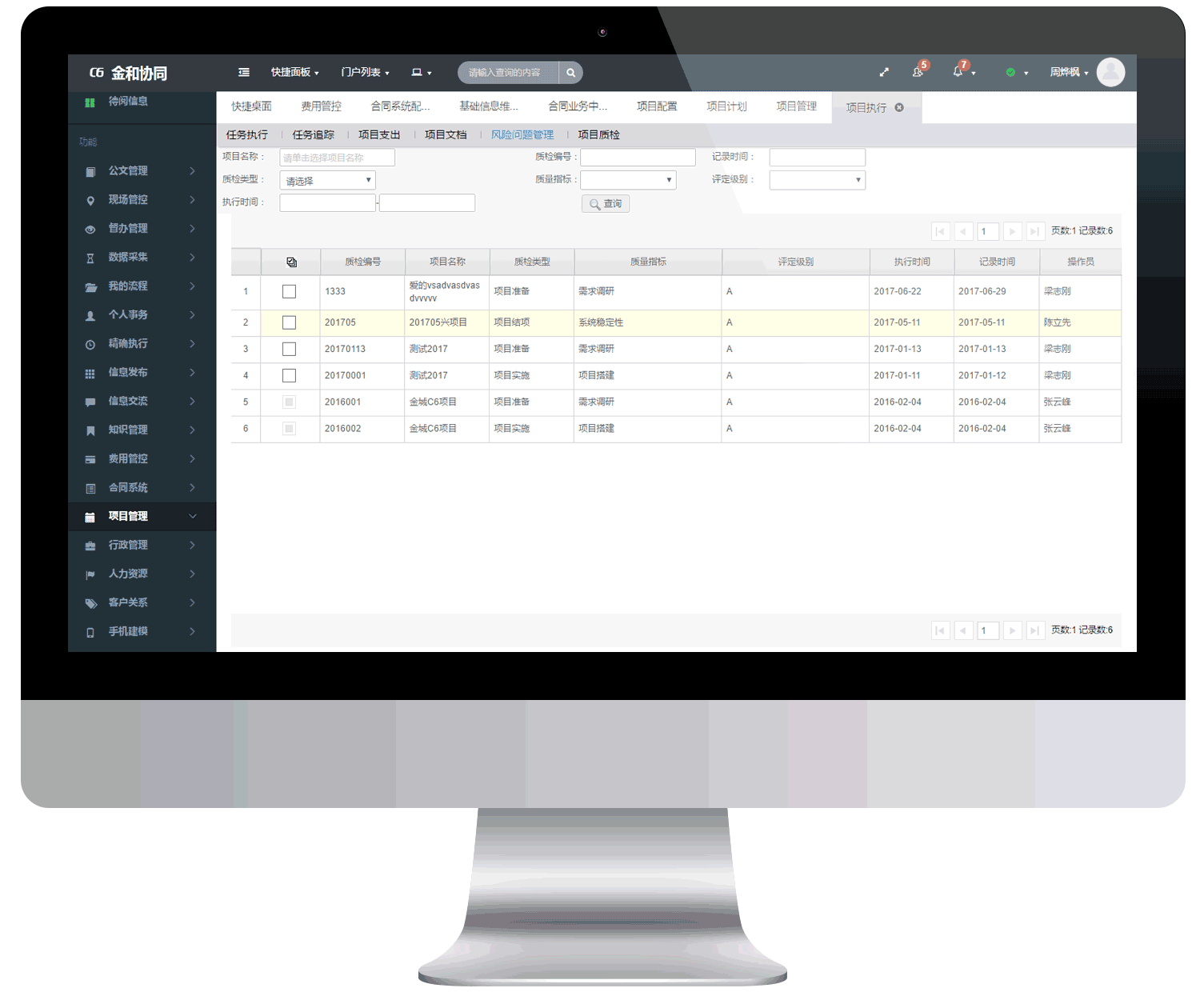Open the monitor screen icon menu

pyautogui.click(x=421, y=72)
